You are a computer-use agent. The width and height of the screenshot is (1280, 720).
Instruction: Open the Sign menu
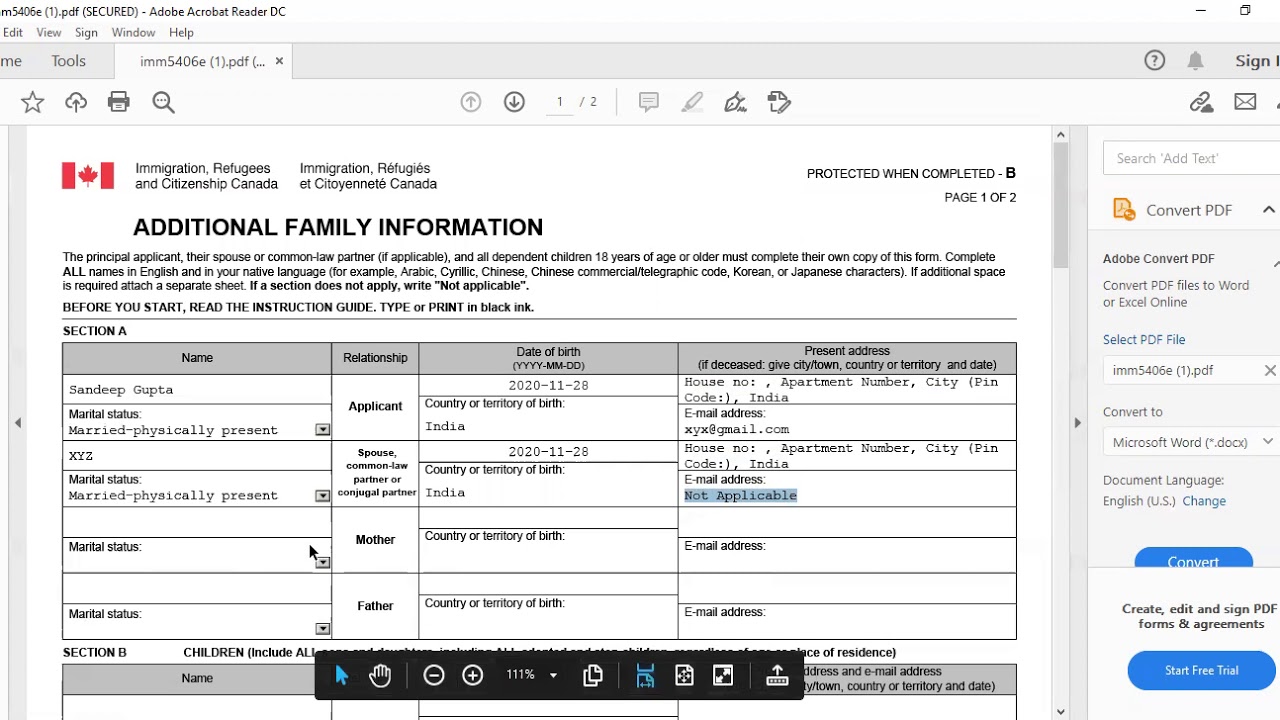tap(86, 33)
